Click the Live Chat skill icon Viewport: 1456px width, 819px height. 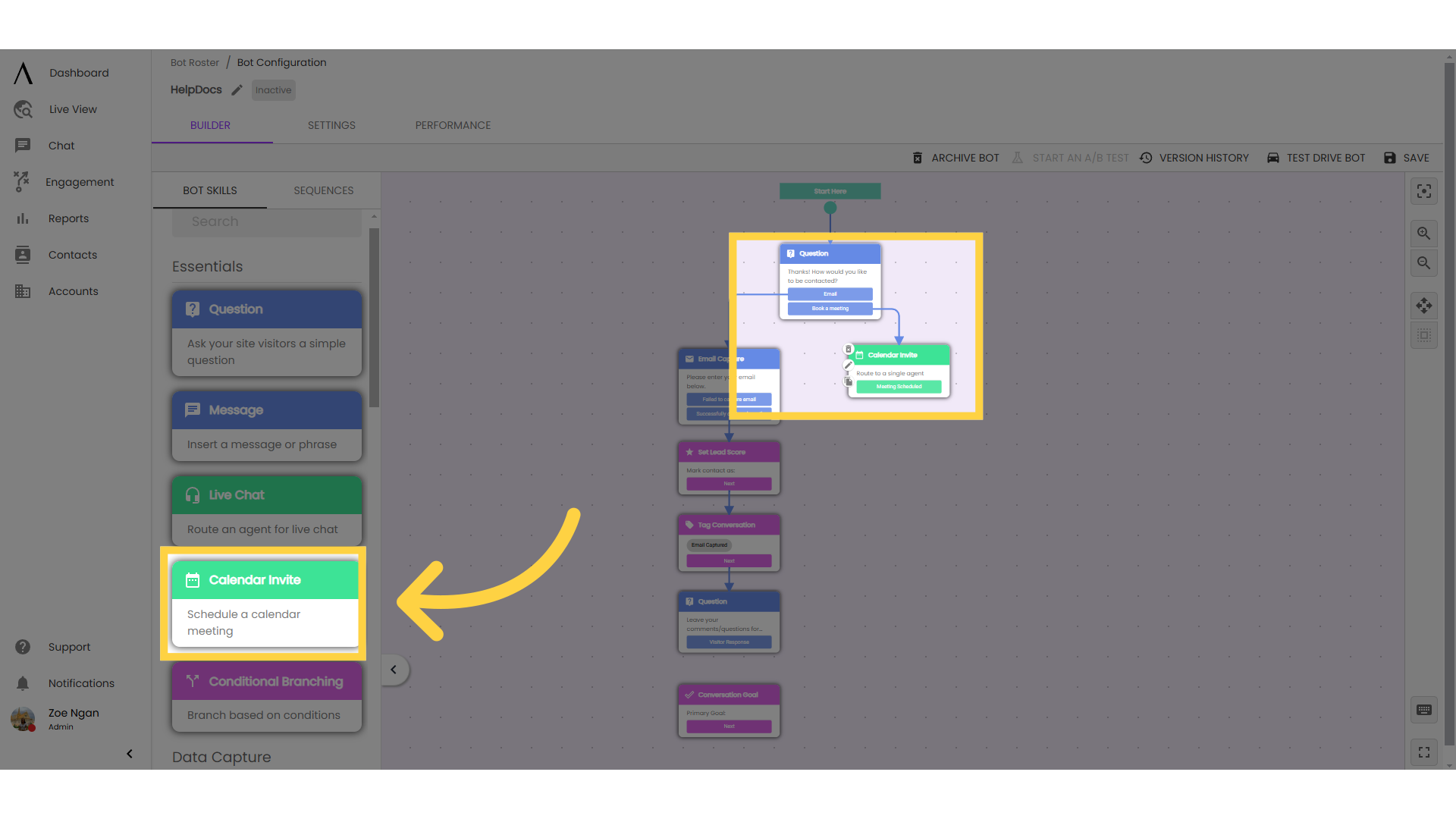pyautogui.click(x=191, y=494)
